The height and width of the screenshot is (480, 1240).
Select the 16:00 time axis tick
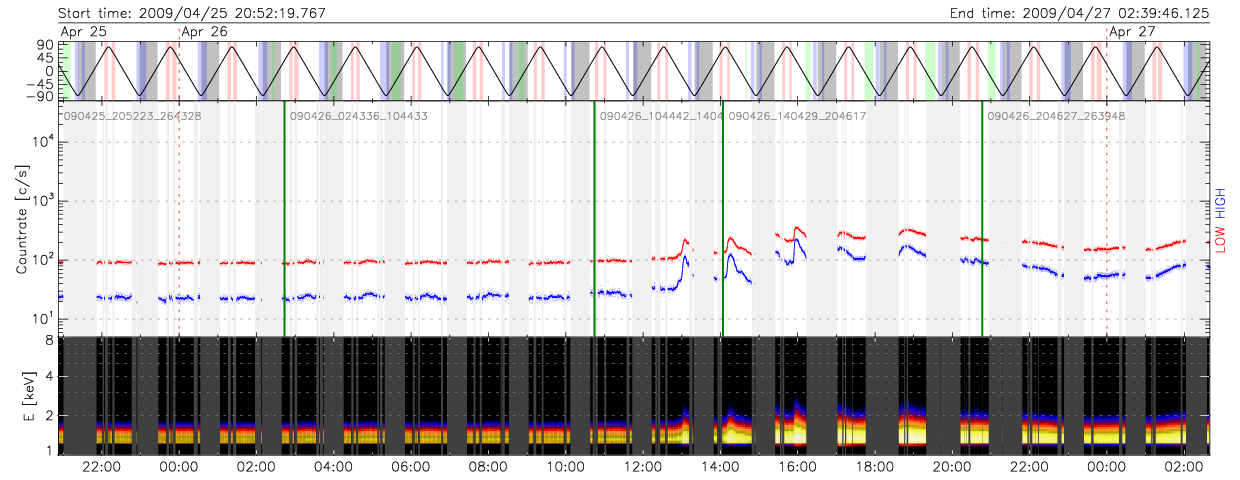(x=798, y=467)
